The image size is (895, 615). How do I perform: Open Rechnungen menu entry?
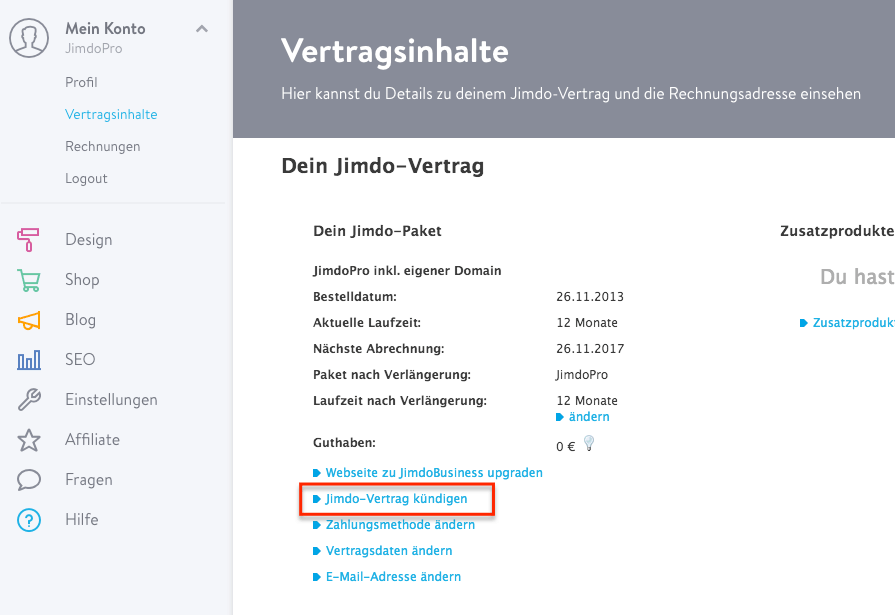(103, 146)
